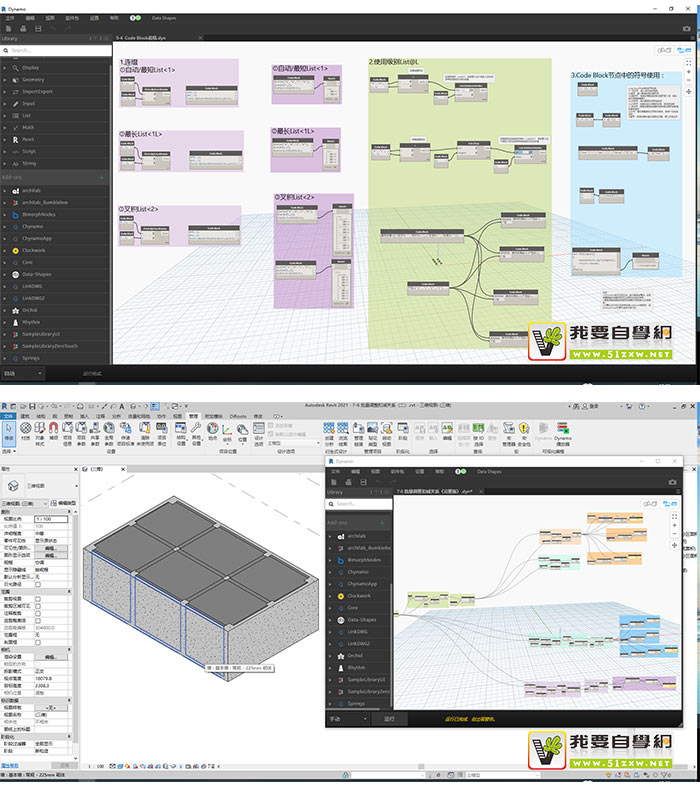Viewport: 700px width, 789px height.
Task: Click Text 'A' icon in Revit quick access toolbar
Action: (x=122, y=406)
